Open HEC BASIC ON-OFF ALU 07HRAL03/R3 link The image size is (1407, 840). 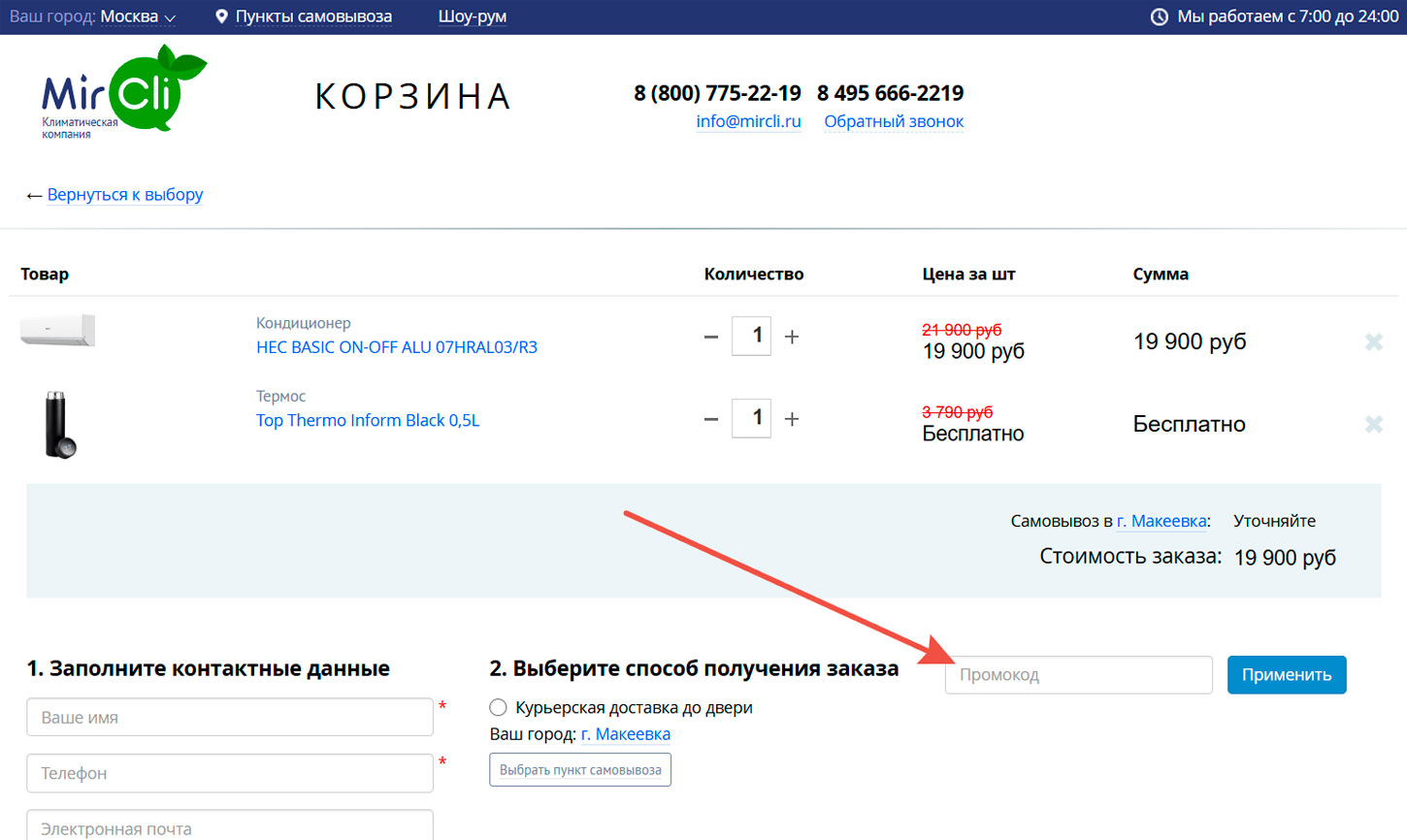point(397,347)
